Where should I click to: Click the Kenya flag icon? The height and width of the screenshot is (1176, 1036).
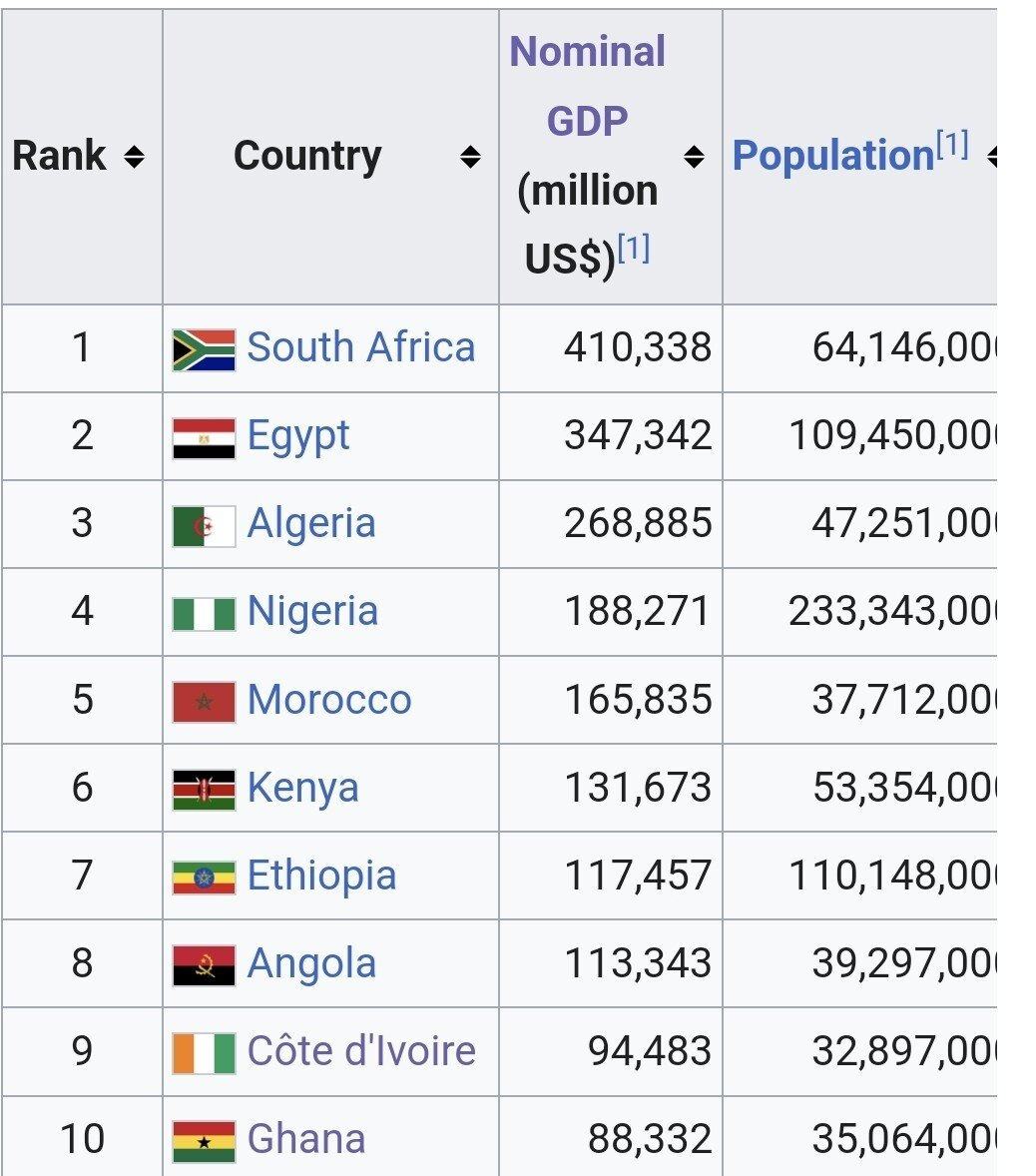click(x=204, y=789)
